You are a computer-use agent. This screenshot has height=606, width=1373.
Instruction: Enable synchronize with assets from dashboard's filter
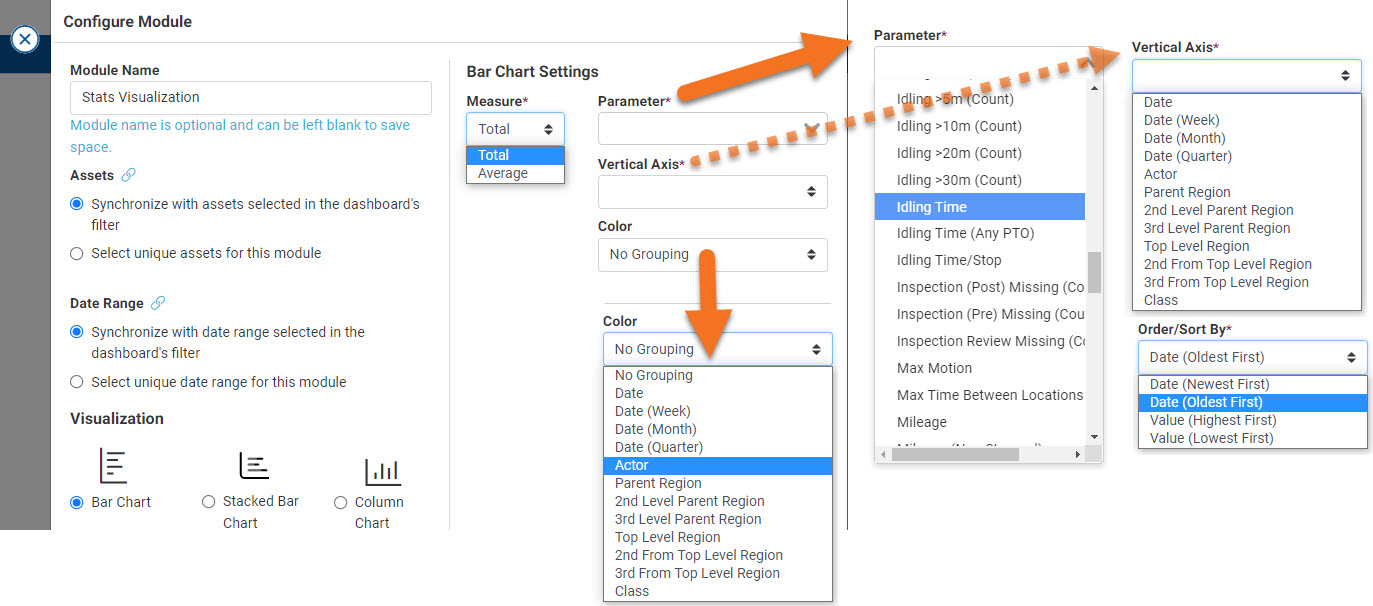77,205
